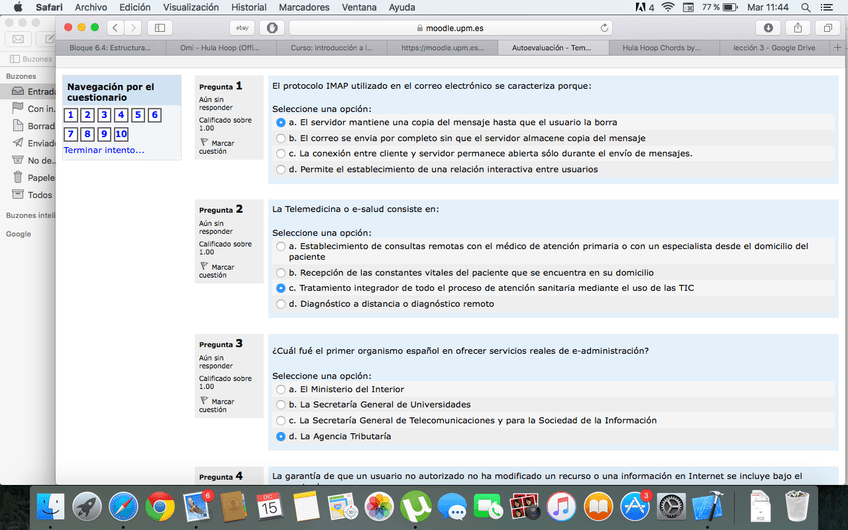The width and height of the screenshot is (848, 530).
Task: Open the Historial menu
Action: click(x=249, y=7)
